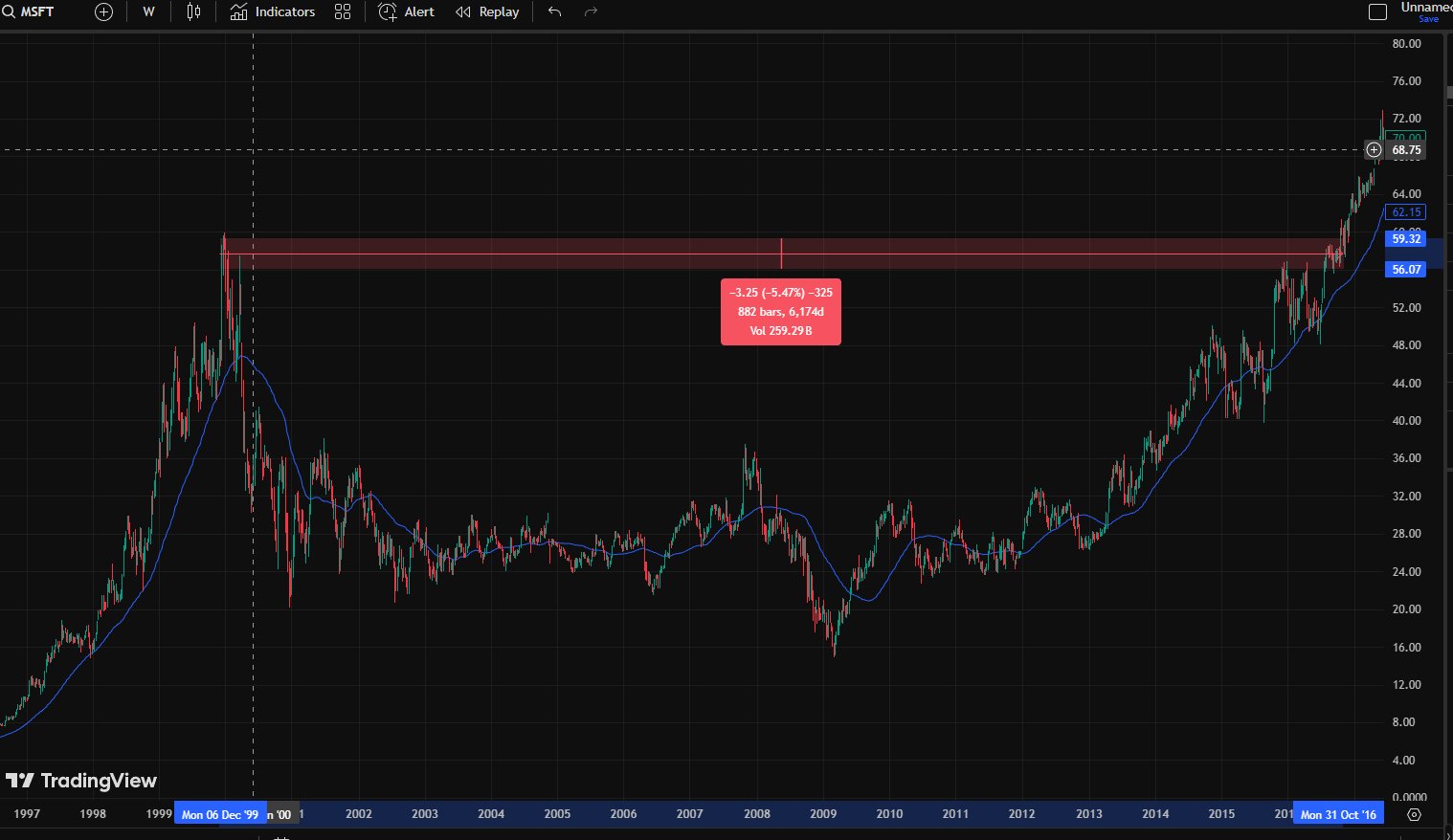
Task: Click the 20.00 price axis label
Action: (x=1406, y=609)
